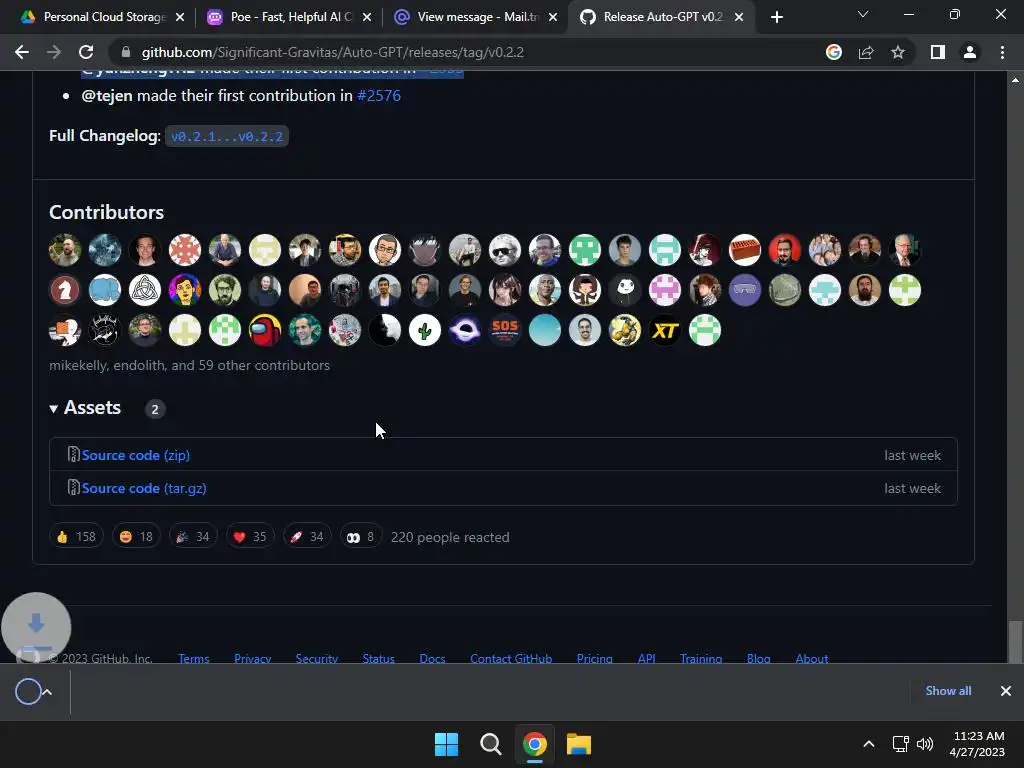Viewport: 1024px width, 768px height.
Task: Toggle eyes reaction showing 8
Action: (360, 537)
